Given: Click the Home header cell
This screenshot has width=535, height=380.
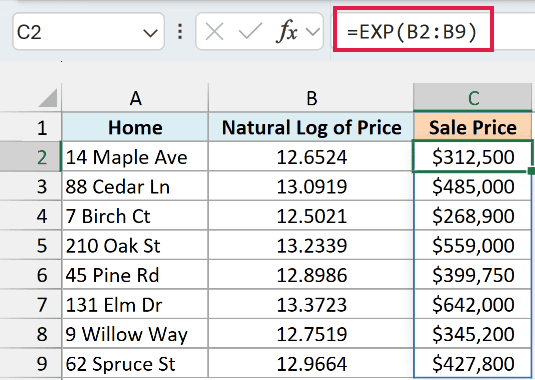Looking at the screenshot, I should (135, 127).
